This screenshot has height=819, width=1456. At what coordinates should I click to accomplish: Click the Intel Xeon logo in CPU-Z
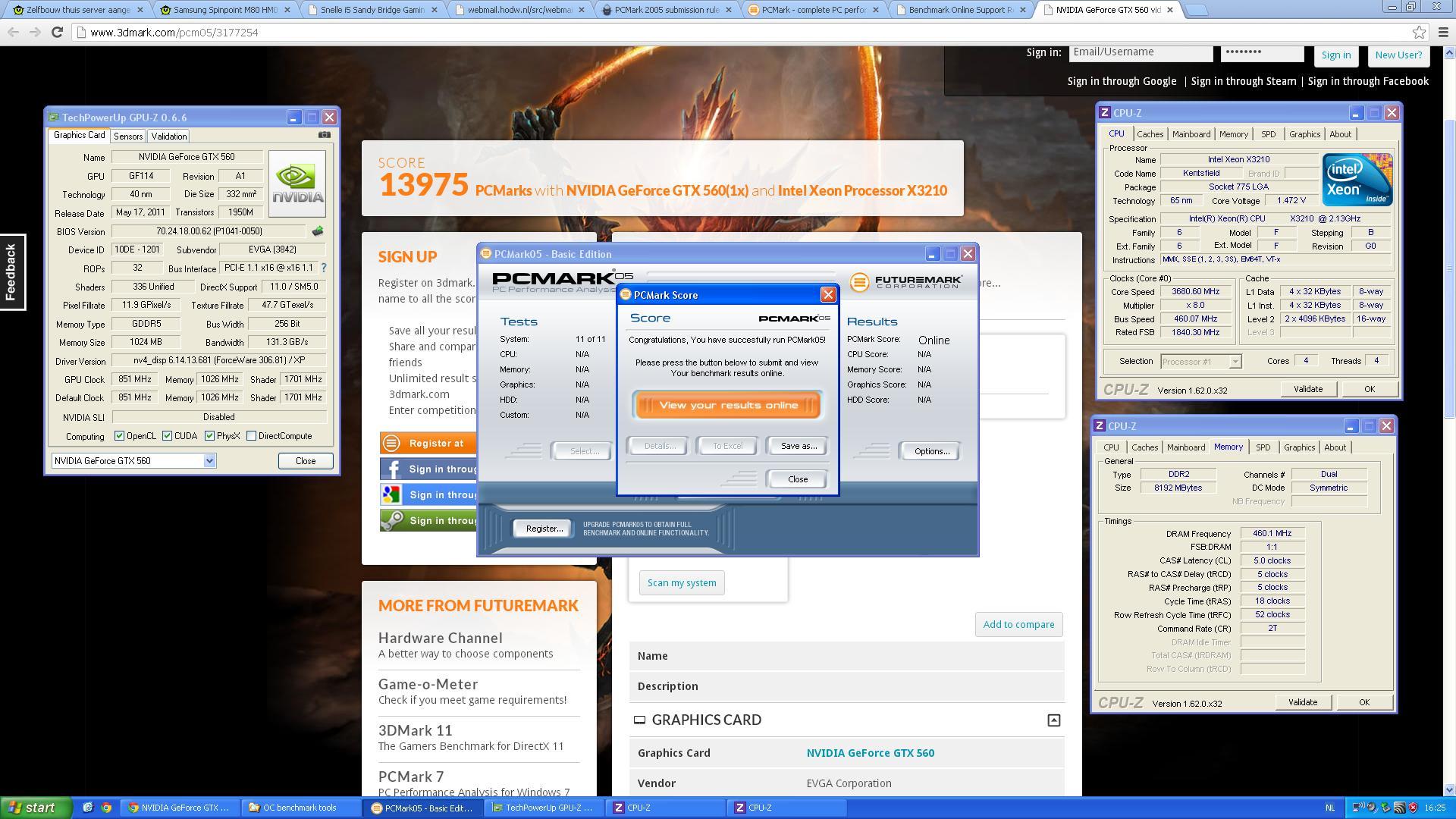[x=1357, y=180]
